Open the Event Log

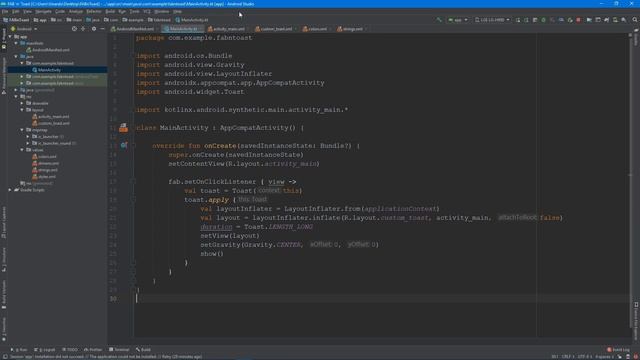(618, 350)
